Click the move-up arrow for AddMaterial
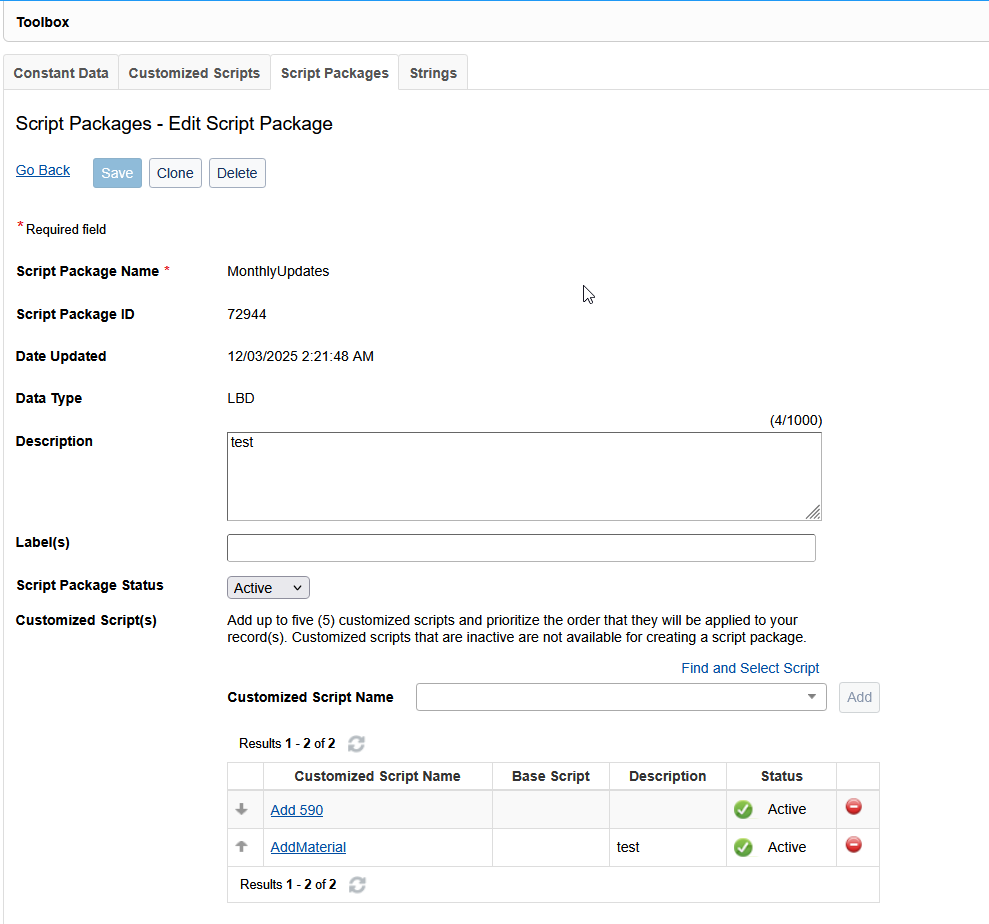Viewport: 989px width, 924px height. 241,846
